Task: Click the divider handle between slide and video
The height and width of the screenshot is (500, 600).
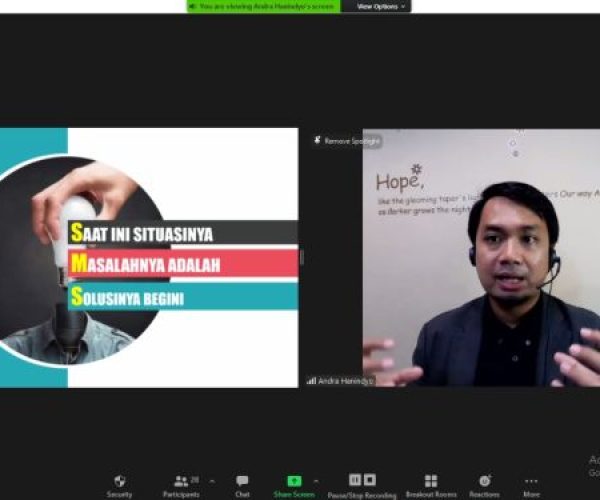Action: coord(301,258)
